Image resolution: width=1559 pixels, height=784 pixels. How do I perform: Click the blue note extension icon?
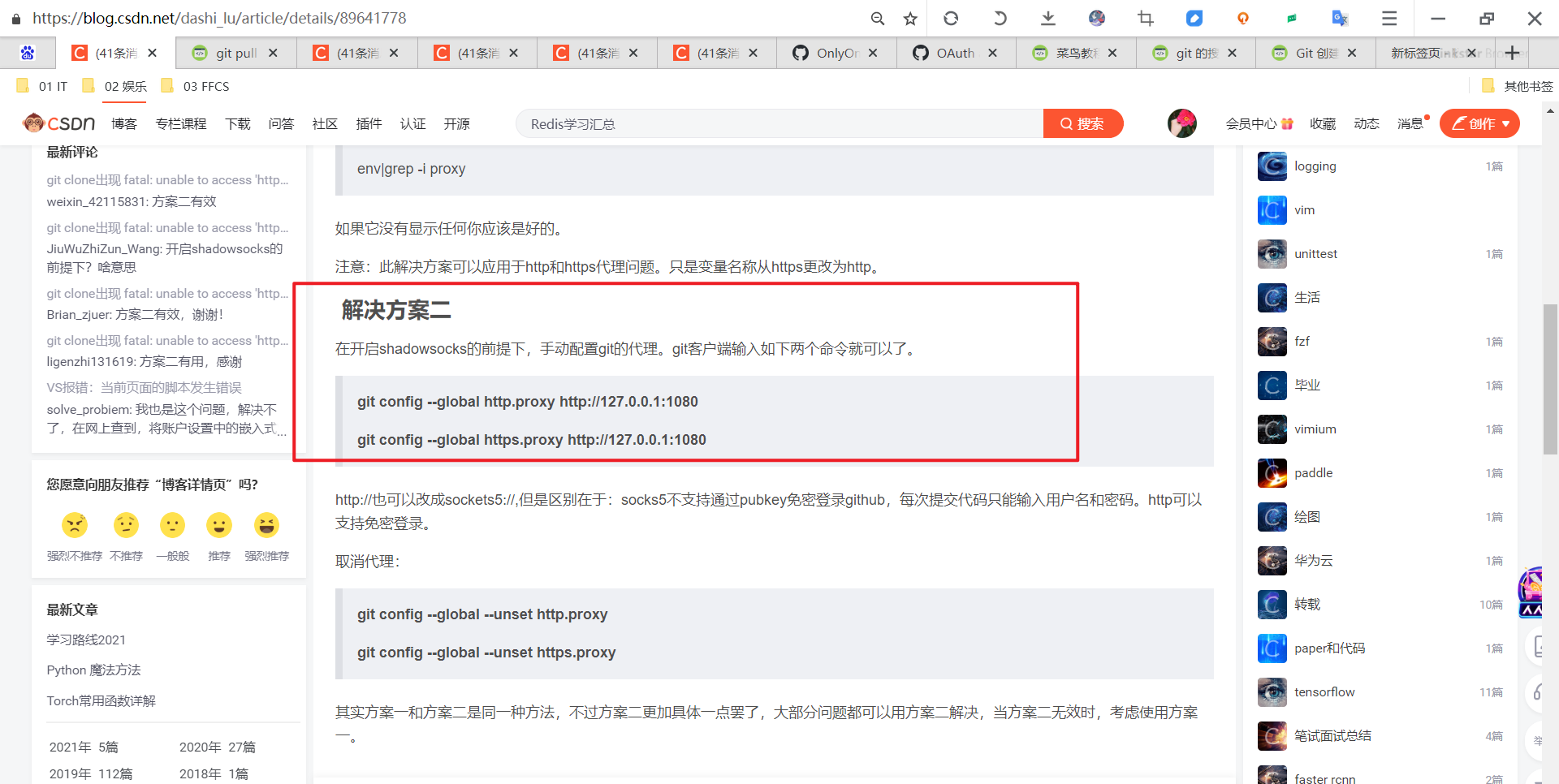click(x=1194, y=18)
